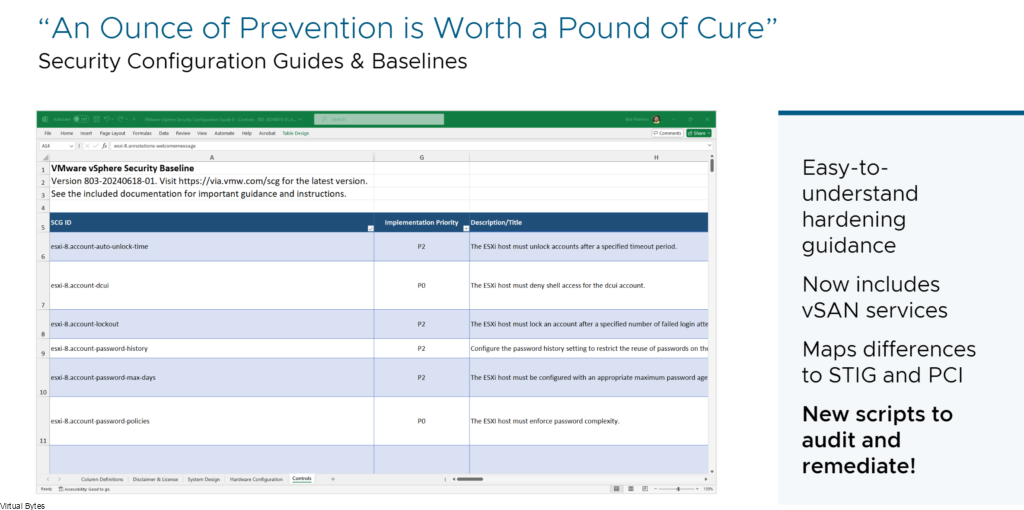The width and height of the screenshot is (1024, 510).
Task: Select column H header
Action: [x=588, y=157]
